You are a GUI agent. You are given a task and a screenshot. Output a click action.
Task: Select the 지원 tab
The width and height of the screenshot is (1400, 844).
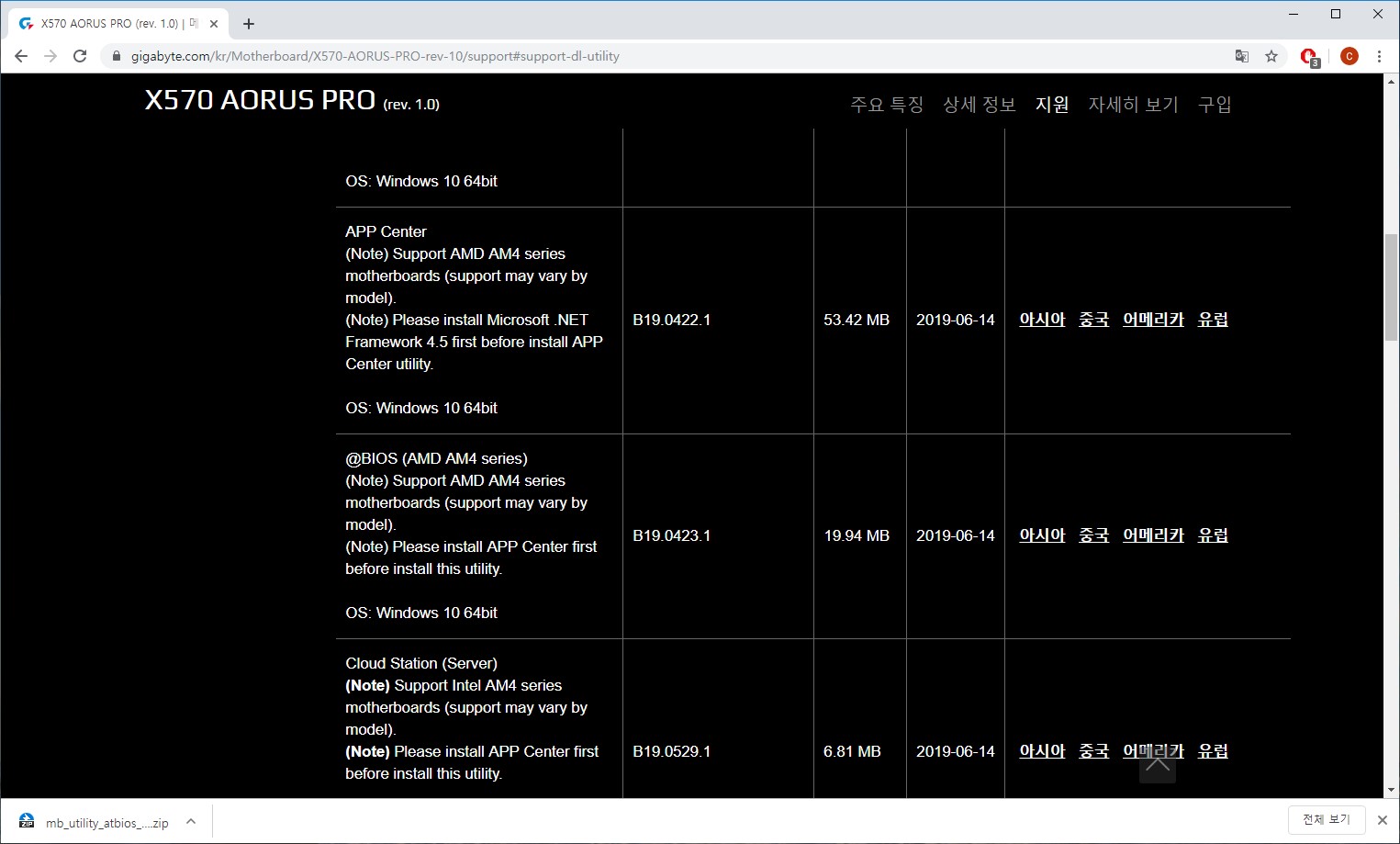point(1052,105)
